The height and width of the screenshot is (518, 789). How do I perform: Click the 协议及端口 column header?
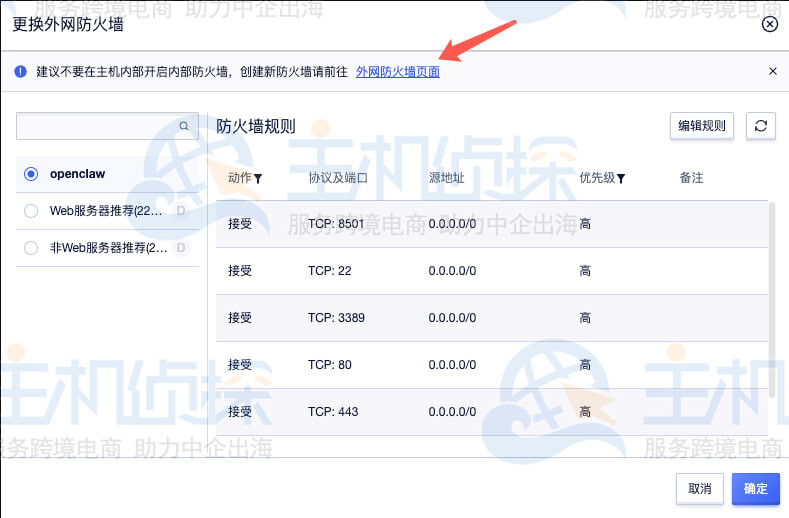tap(338, 178)
